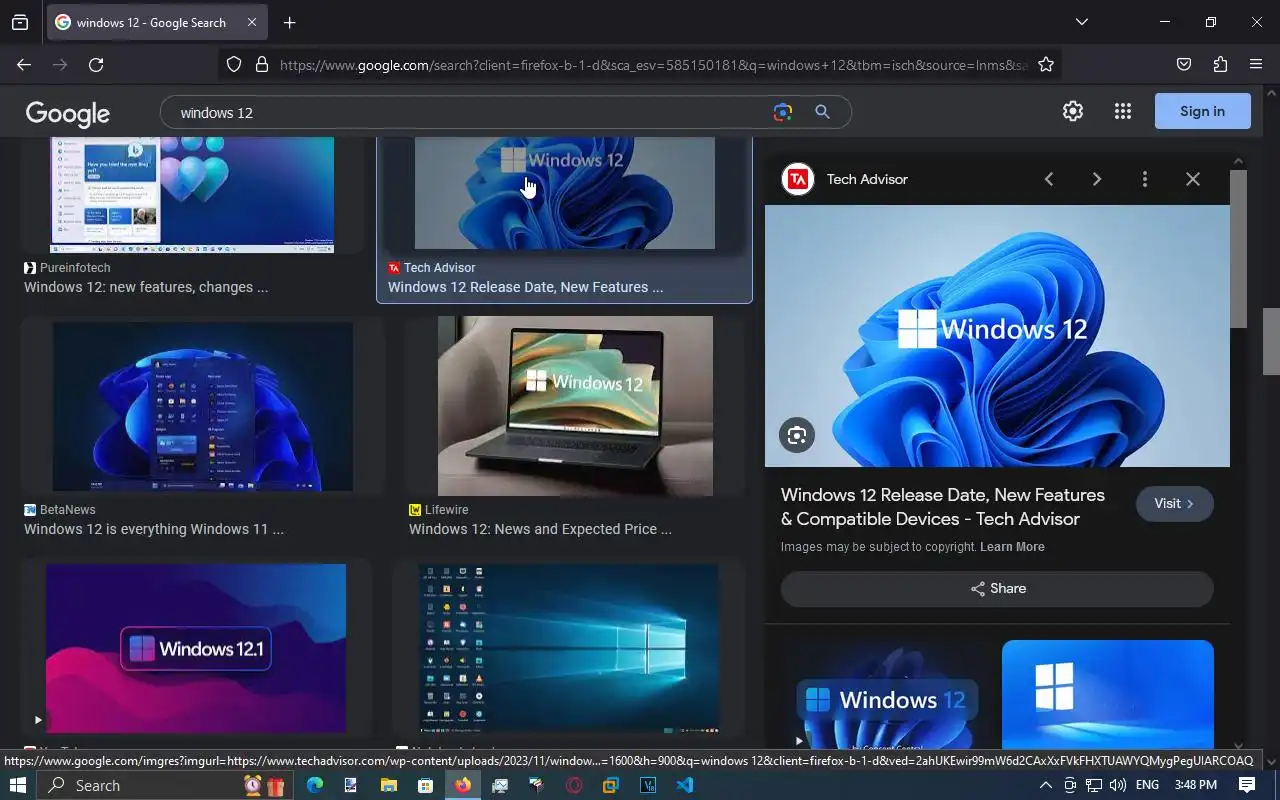Go back using the browser back arrow
The image size is (1280, 800).
(x=24, y=65)
